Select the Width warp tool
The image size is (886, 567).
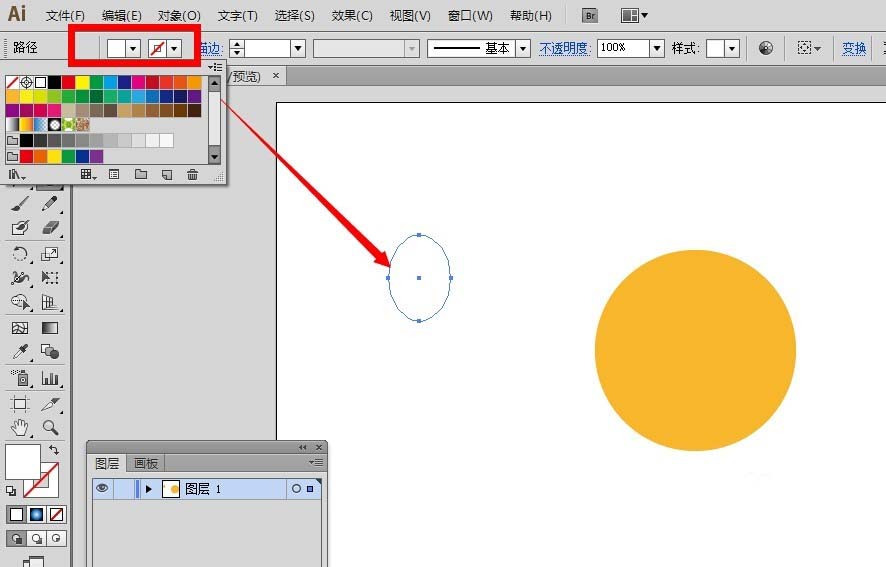tap(20, 278)
